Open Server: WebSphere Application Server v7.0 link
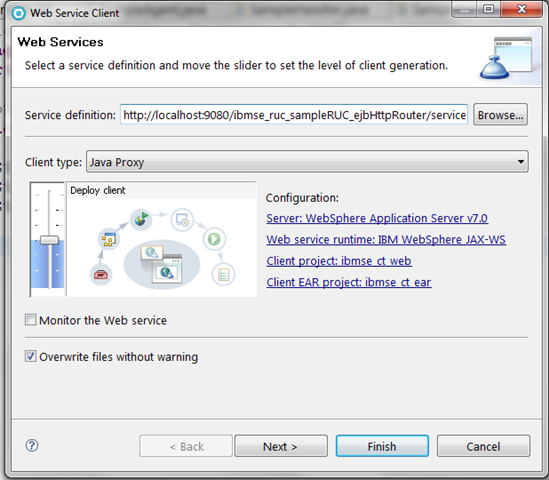This screenshot has width=549, height=480. [x=377, y=218]
